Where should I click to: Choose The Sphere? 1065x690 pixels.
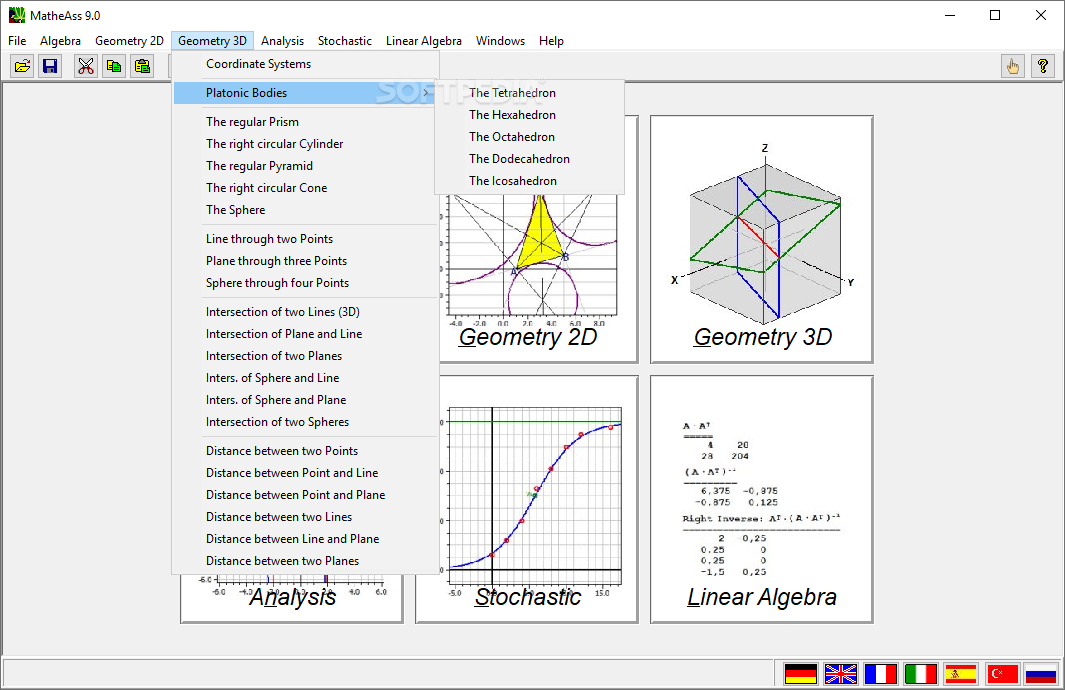(306, 210)
